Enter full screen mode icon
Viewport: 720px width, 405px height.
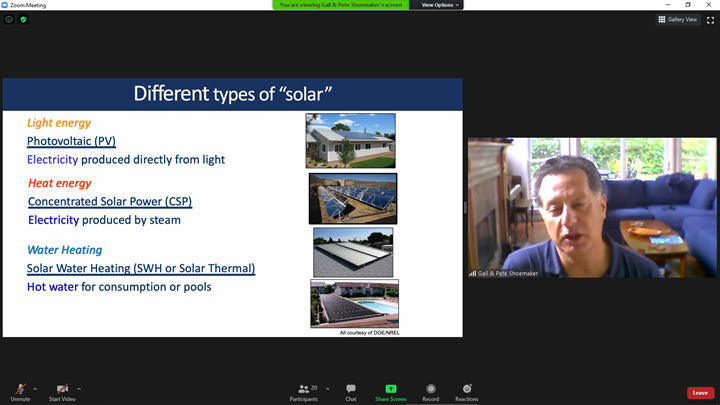pos(710,20)
